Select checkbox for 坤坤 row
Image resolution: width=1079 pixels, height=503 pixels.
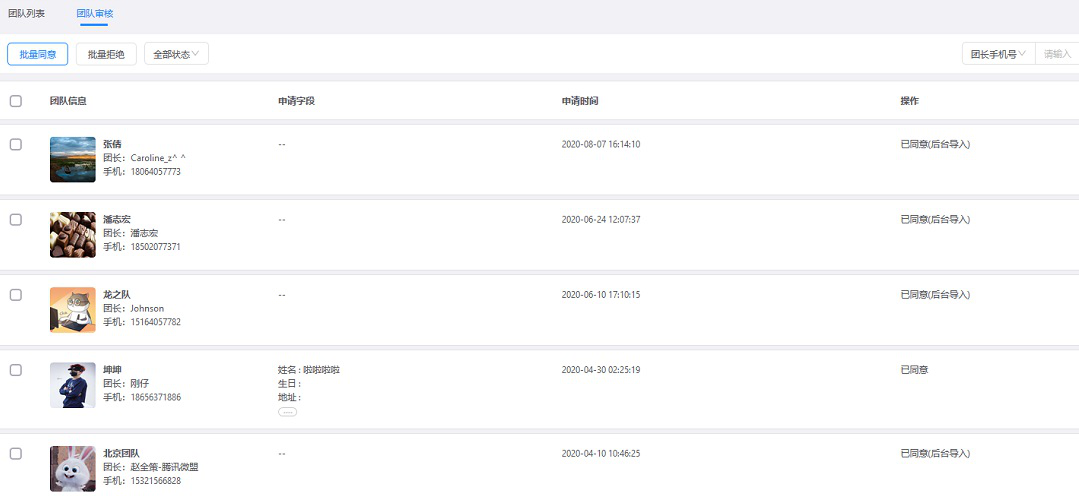pyautogui.click(x=16, y=370)
